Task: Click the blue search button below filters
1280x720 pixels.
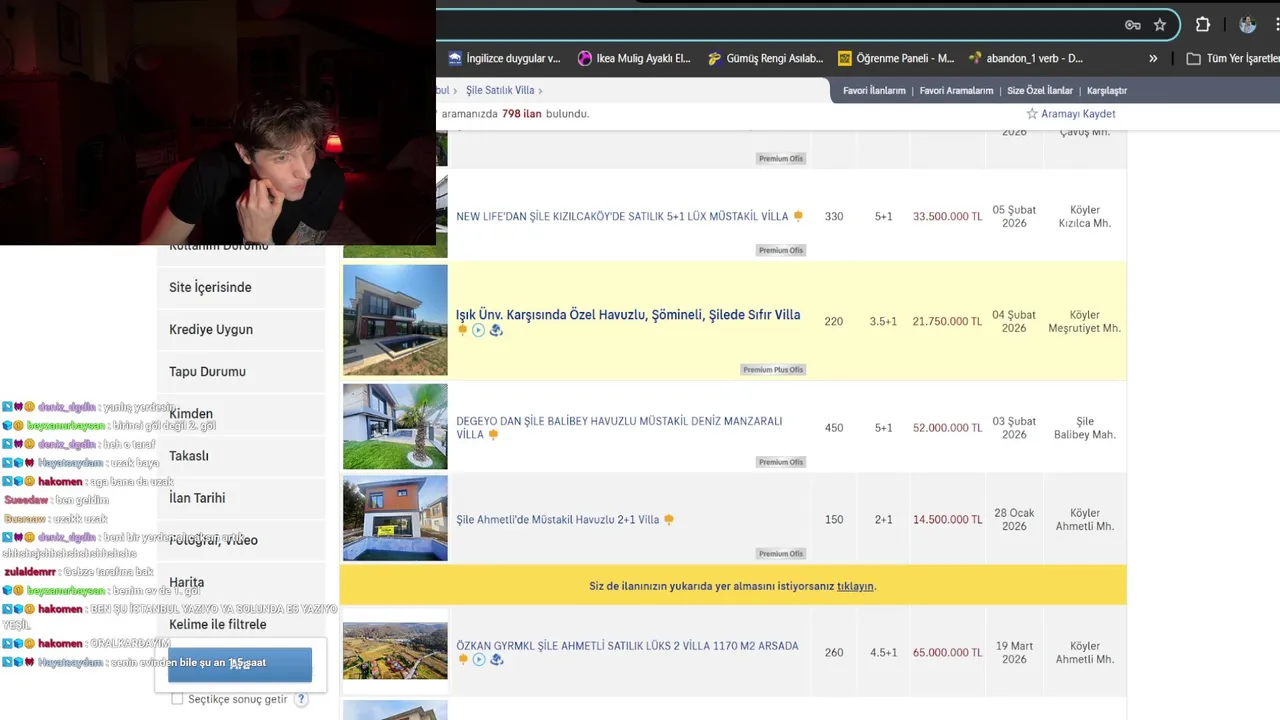Action: [x=240, y=665]
